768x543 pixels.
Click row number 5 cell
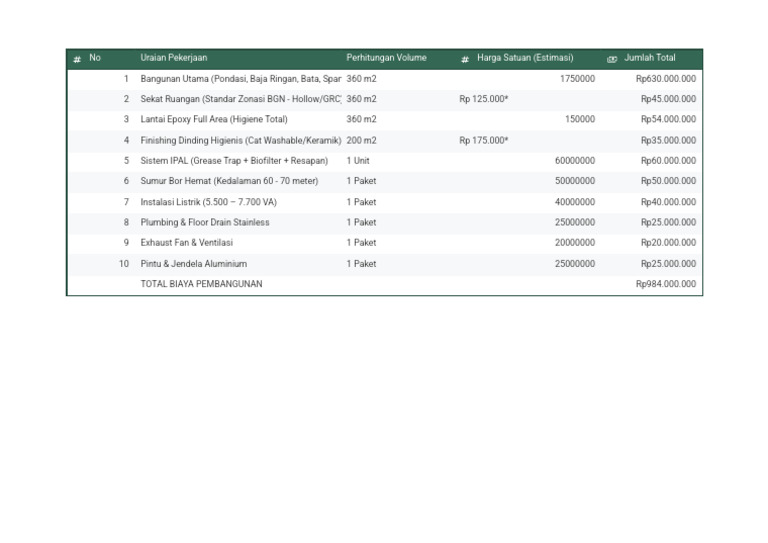(126, 161)
